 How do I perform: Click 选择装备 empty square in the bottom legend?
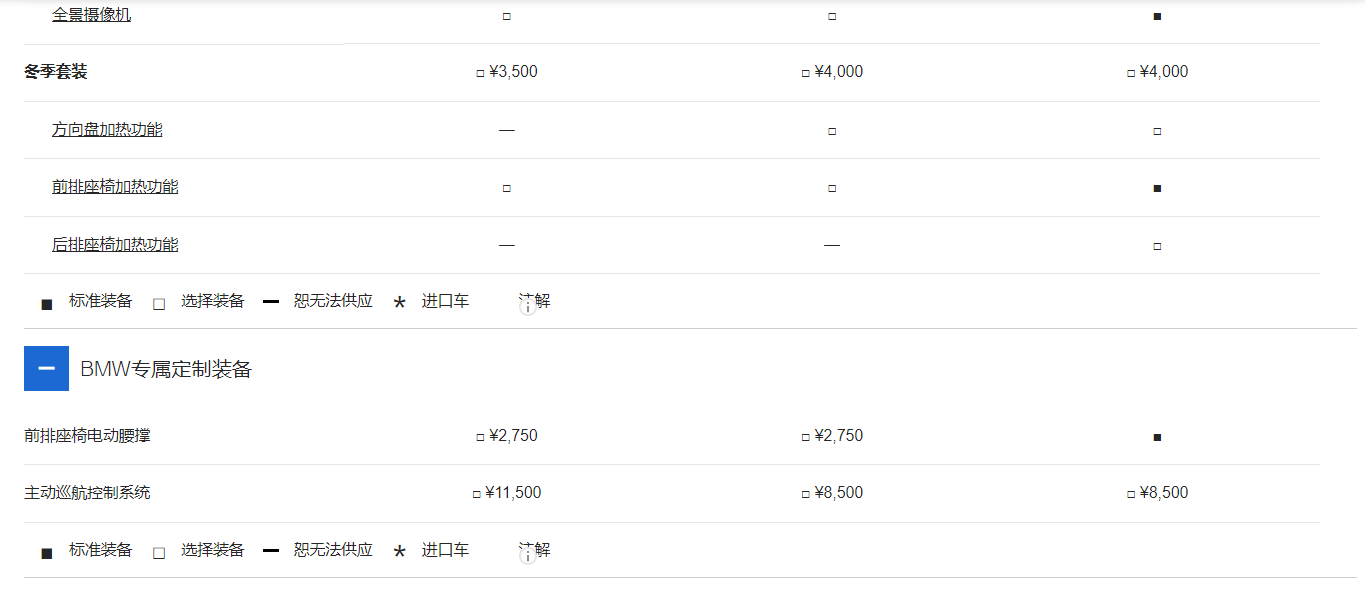159,553
